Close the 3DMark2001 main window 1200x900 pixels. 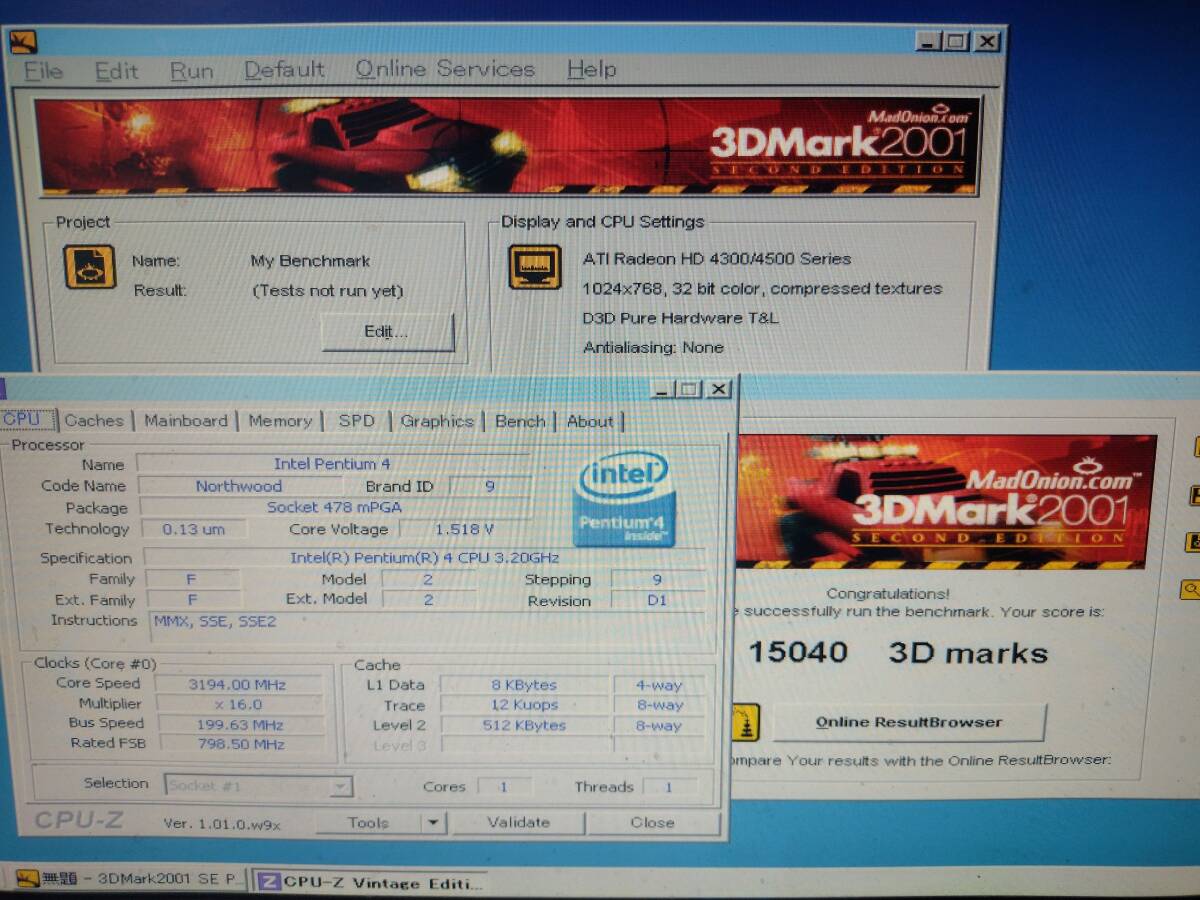(987, 42)
